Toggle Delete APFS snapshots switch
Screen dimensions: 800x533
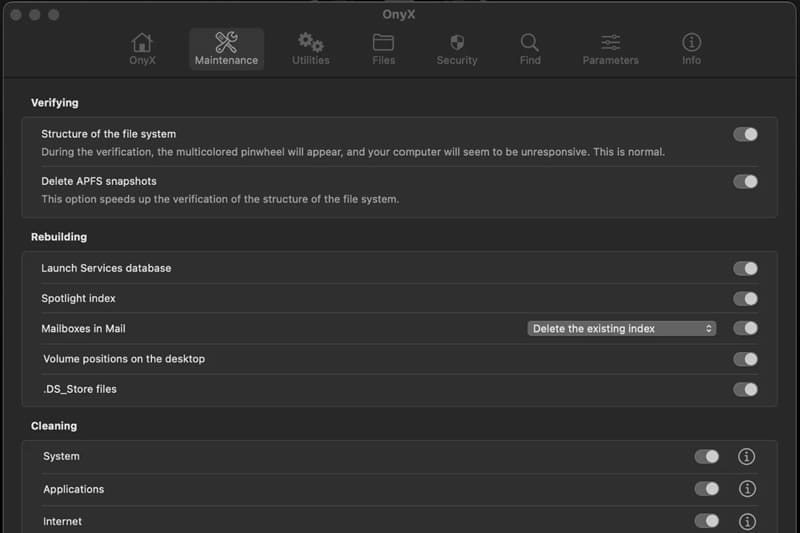coord(745,182)
